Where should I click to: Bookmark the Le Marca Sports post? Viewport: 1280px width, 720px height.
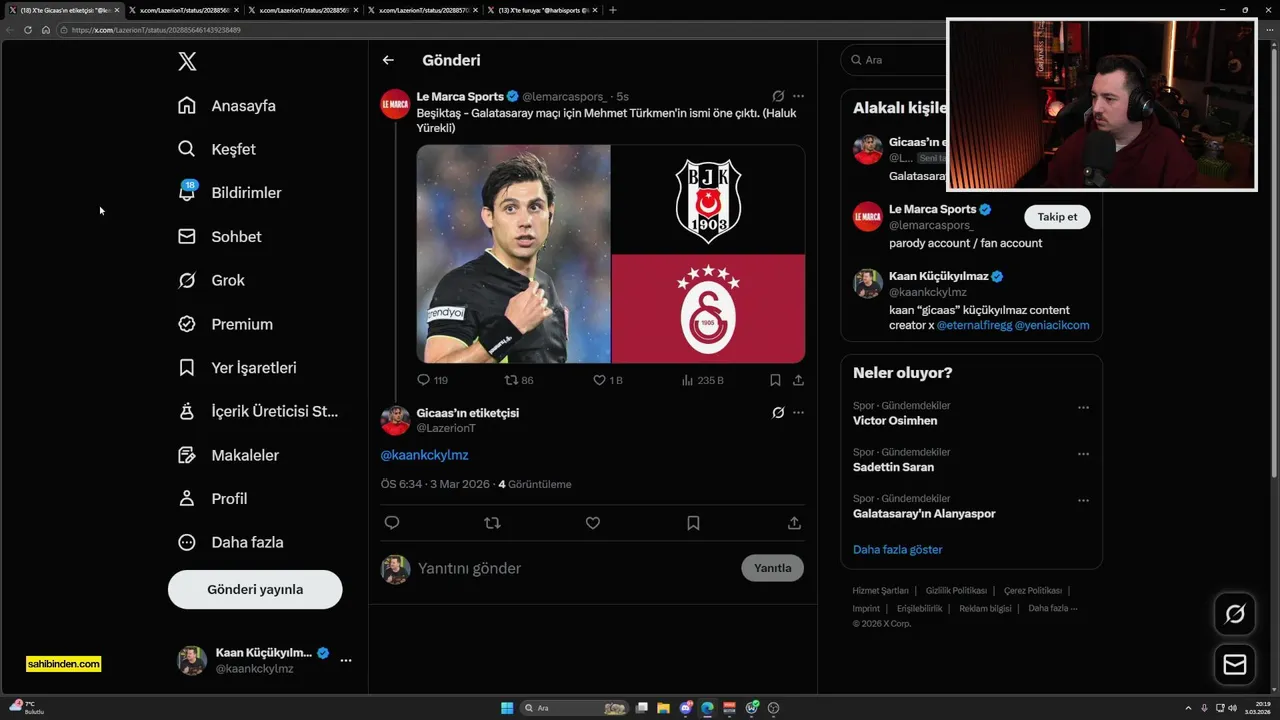click(x=775, y=380)
